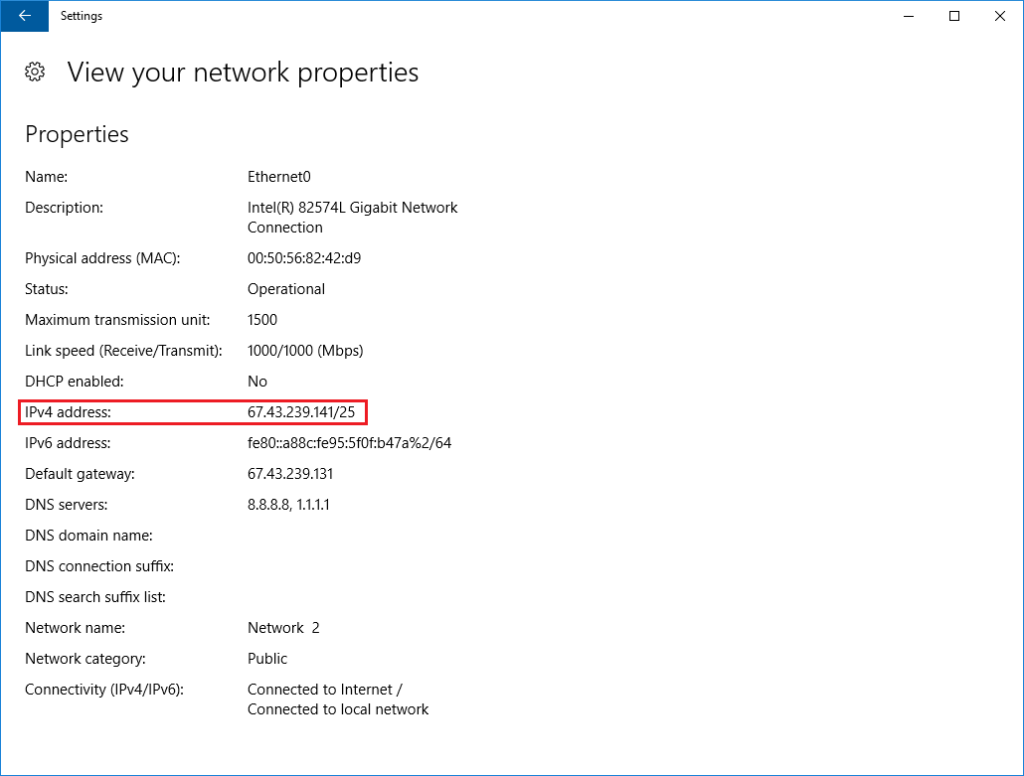Click the Intel network adapter description
The width and height of the screenshot is (1024, 776).
pyautogui.click(x=352, y=217)
